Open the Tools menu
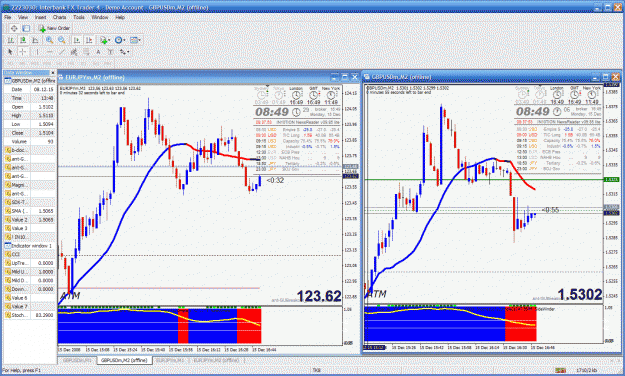 [79, 17]
